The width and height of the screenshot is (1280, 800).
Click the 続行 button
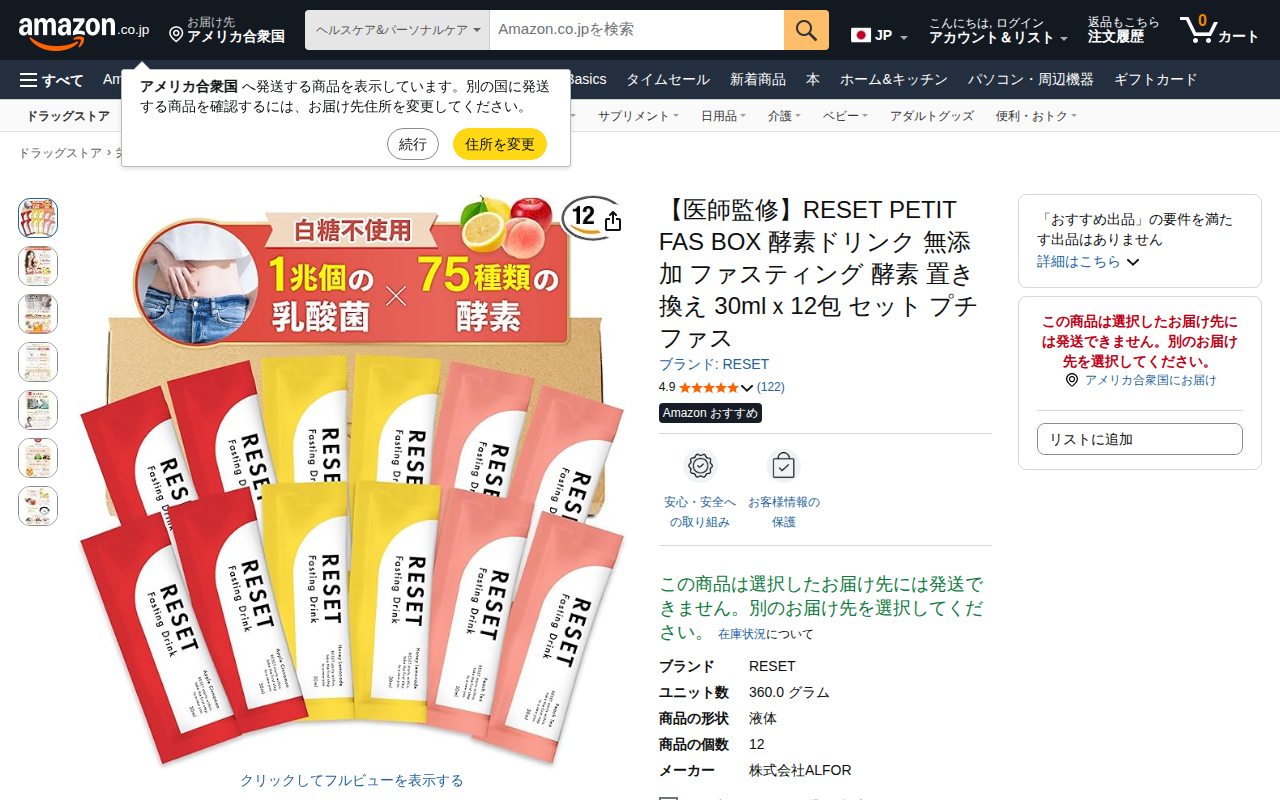click(x=413, y=144)
